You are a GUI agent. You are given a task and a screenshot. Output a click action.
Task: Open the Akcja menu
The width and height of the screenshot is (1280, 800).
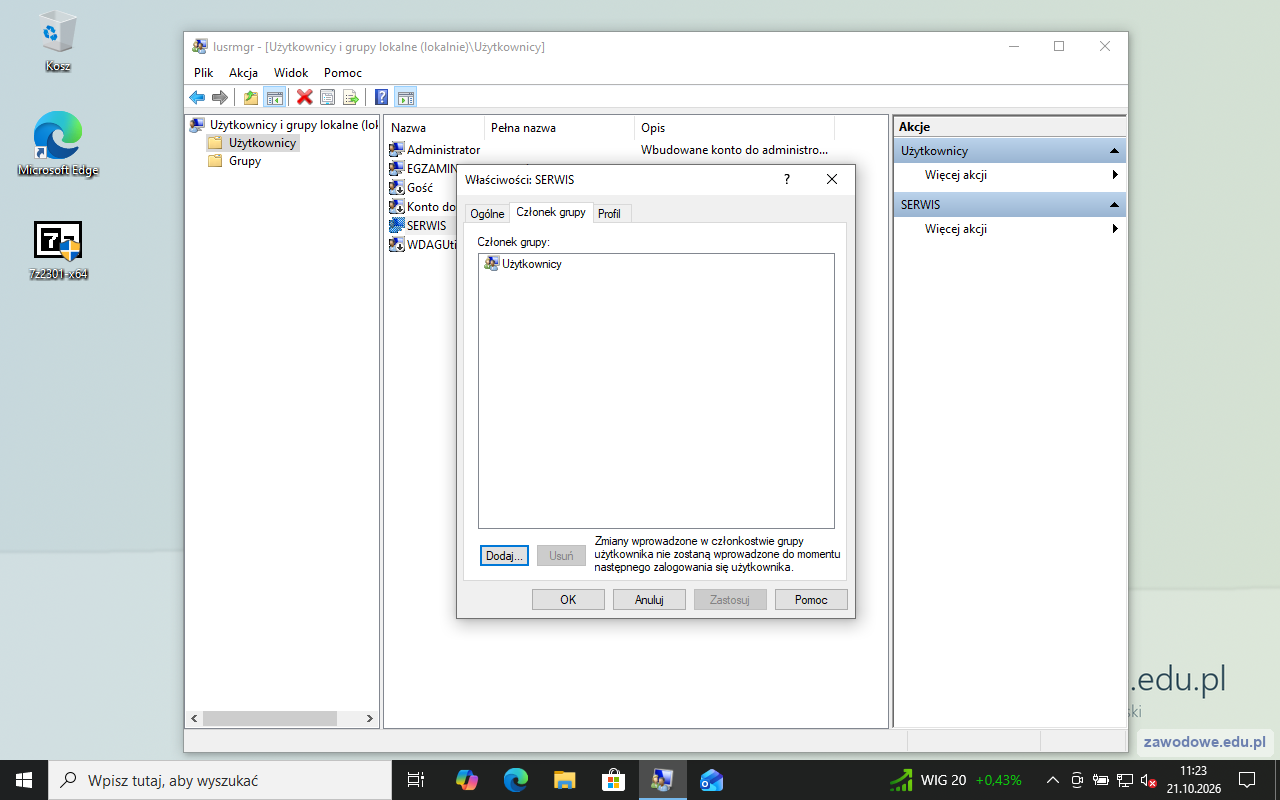click(243, 73)
